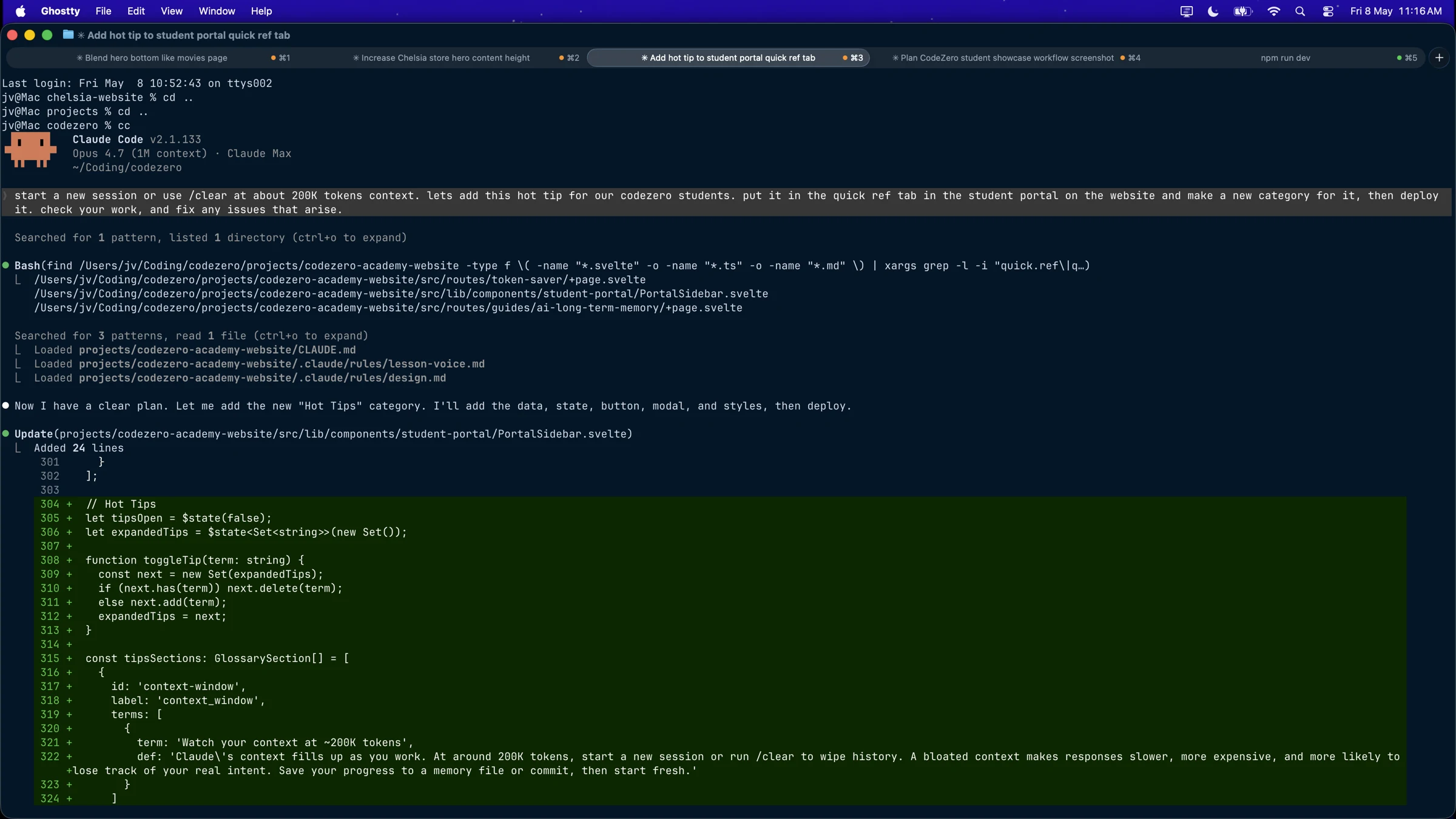Click the token-saver/+page.svelte path result
1456x819 pixels.
tap(340, 280)
